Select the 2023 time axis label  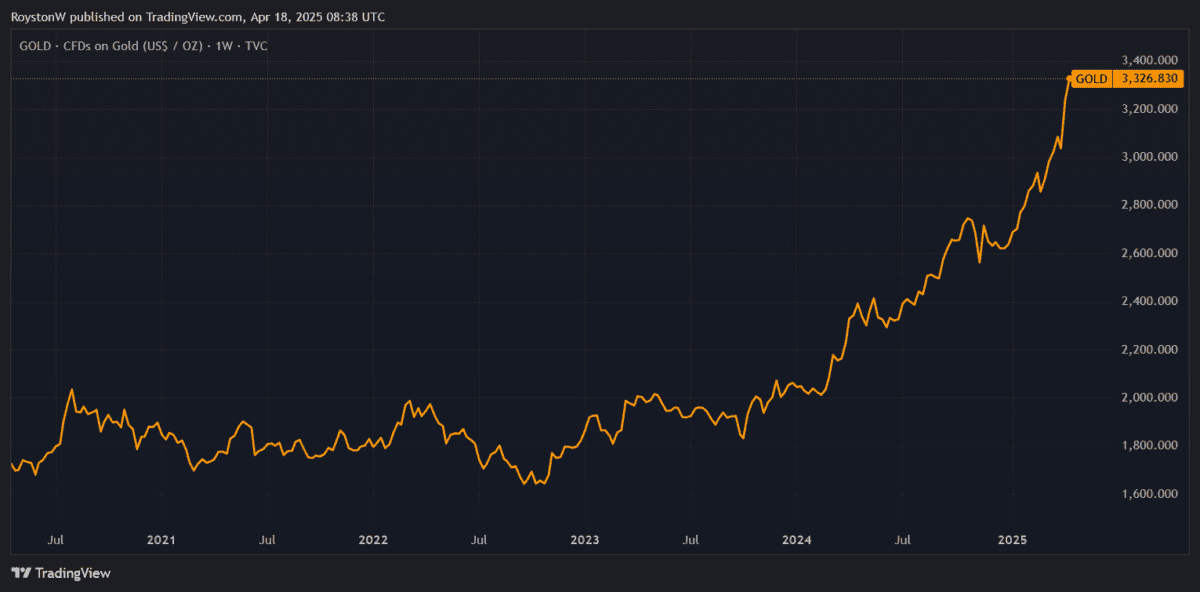tap(585, 540)
